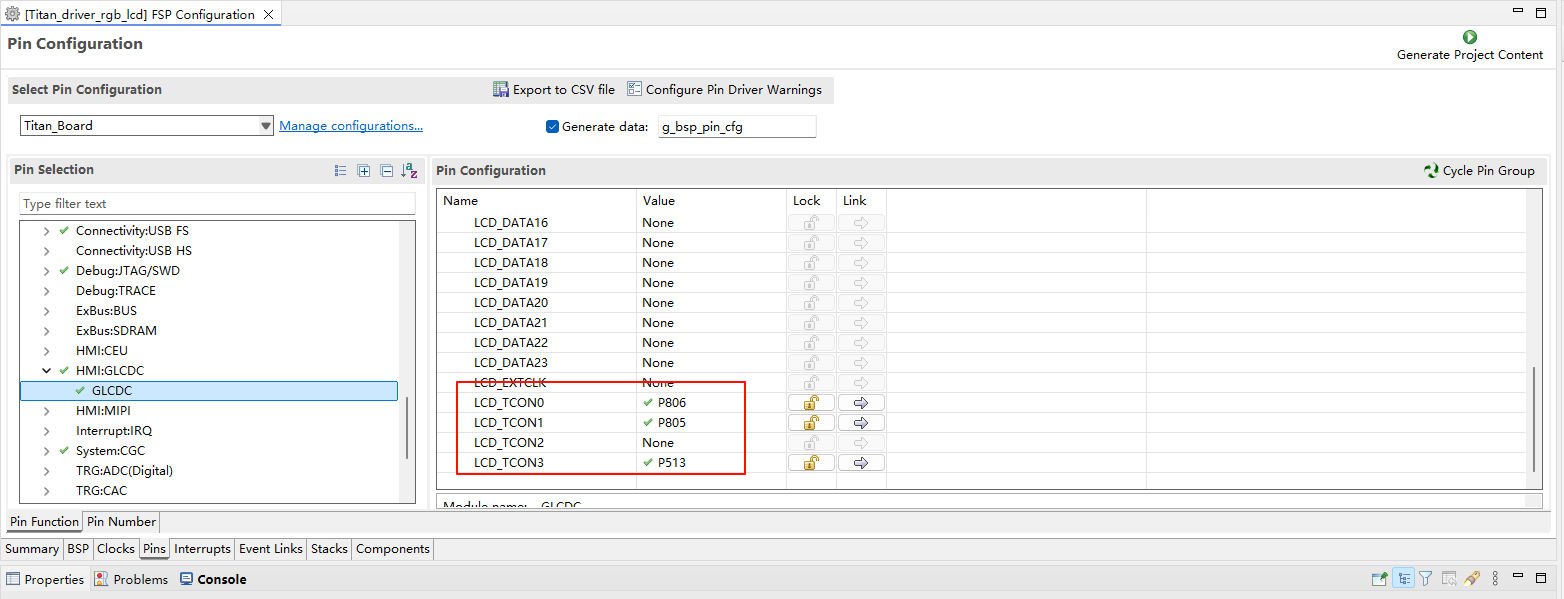Expand all nodes in Pin Selection

[x=364, y=171]
